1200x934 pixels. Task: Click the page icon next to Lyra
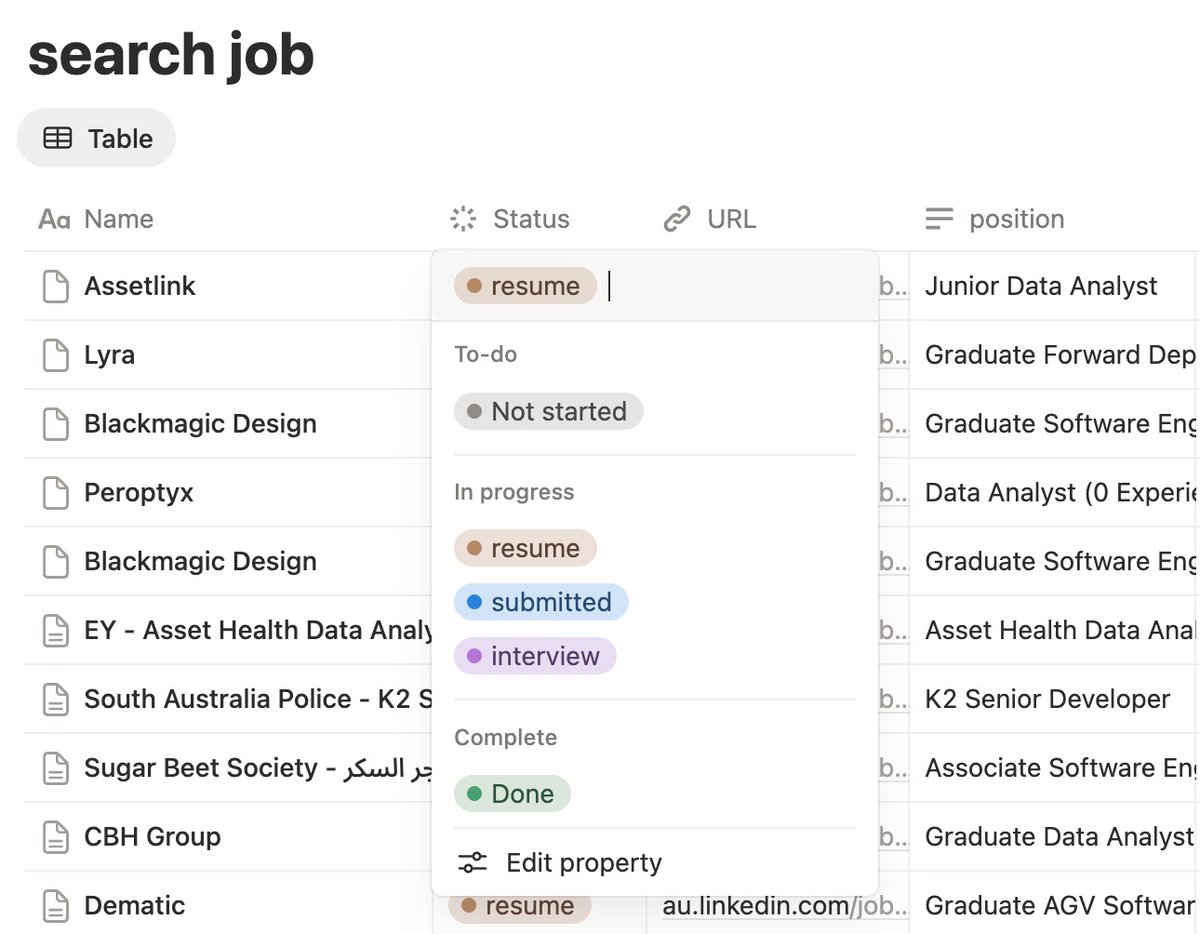[56, 355]
